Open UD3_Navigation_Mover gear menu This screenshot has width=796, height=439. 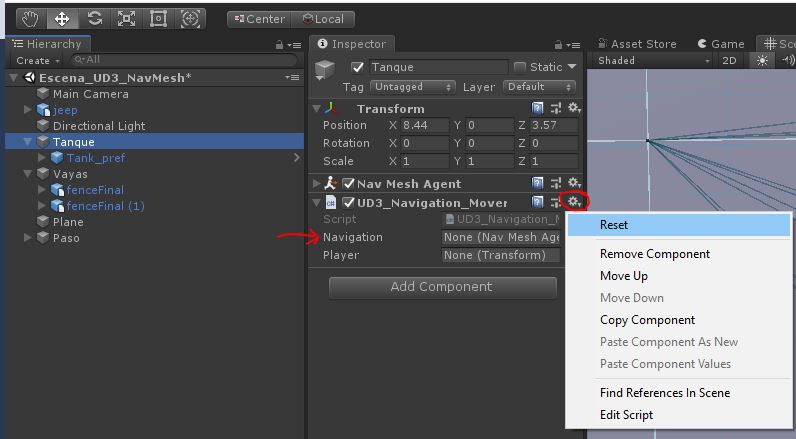coord(574,201)
